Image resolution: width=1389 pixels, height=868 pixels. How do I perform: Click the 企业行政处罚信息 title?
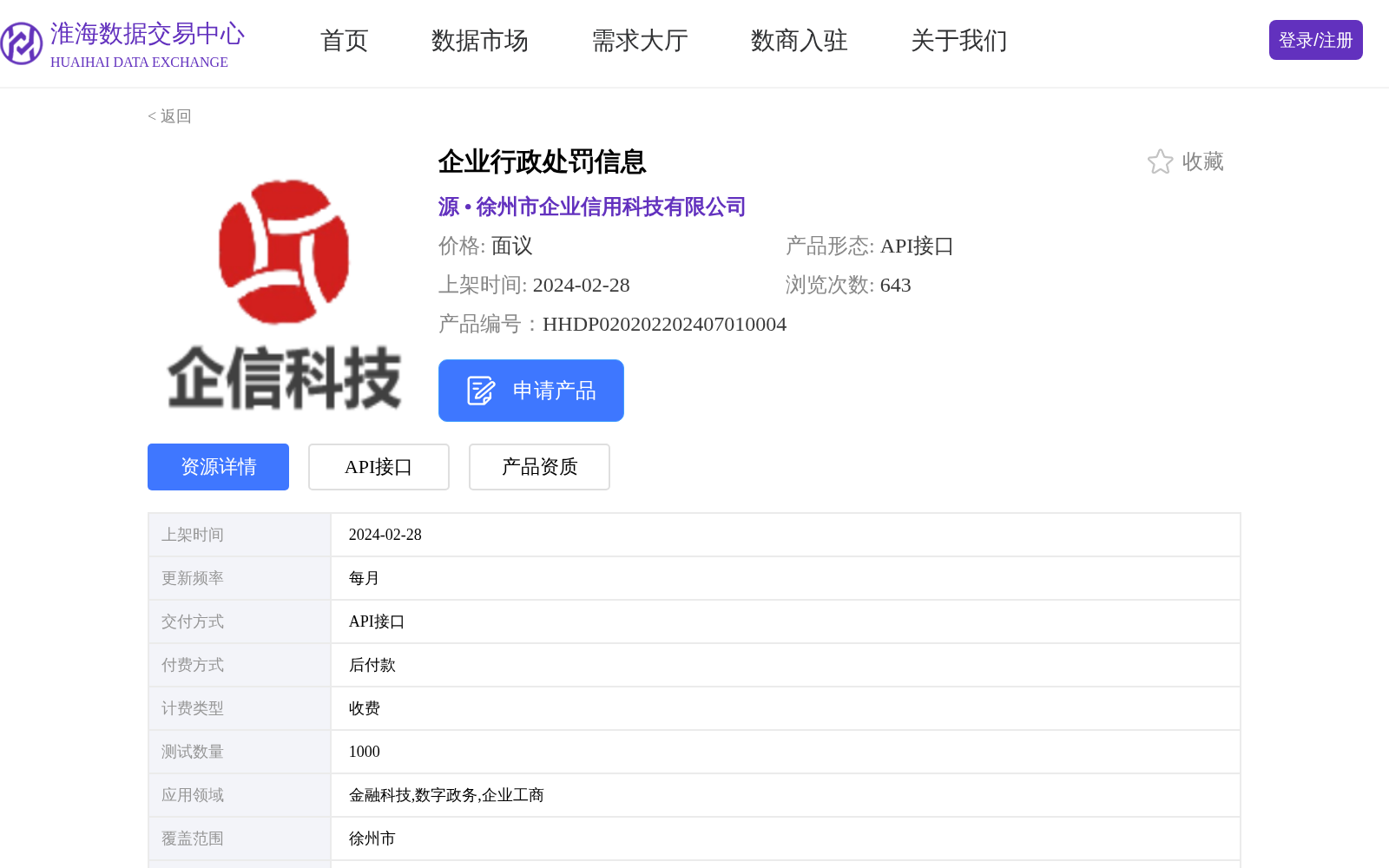click(543, 161)
